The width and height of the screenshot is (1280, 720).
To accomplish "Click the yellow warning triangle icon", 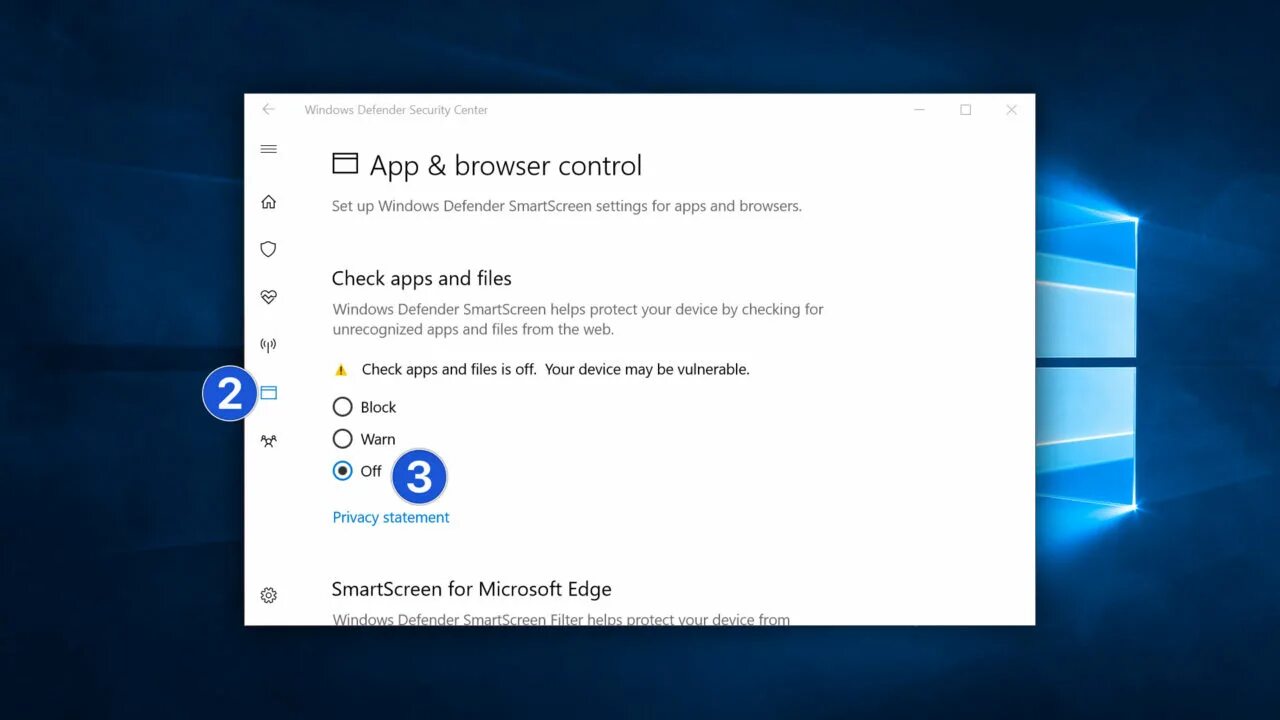I will point(341,370).
